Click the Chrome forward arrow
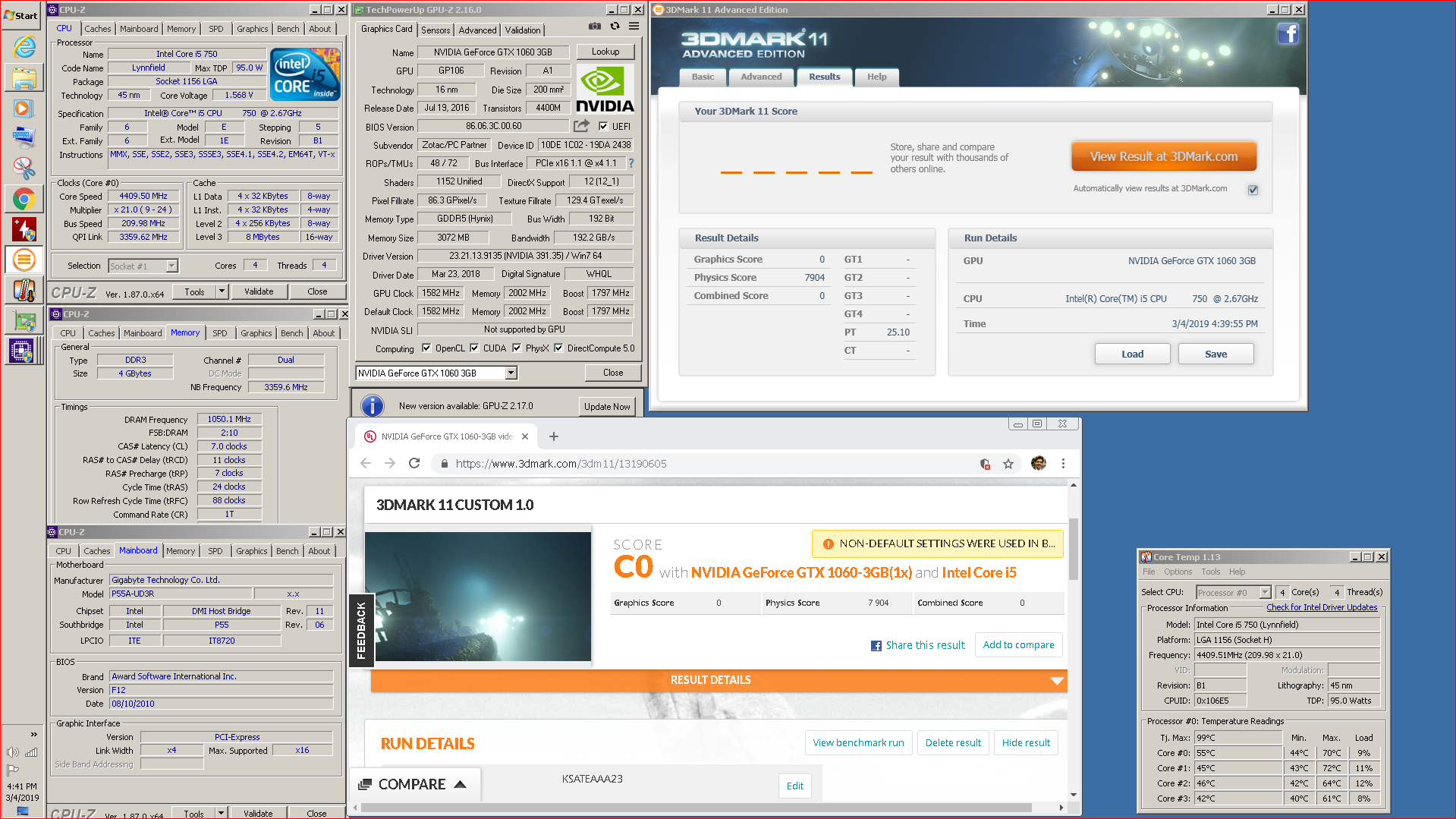Viewport: 1456px width, 819px height. pyautogui.click(x=390, y=463)
